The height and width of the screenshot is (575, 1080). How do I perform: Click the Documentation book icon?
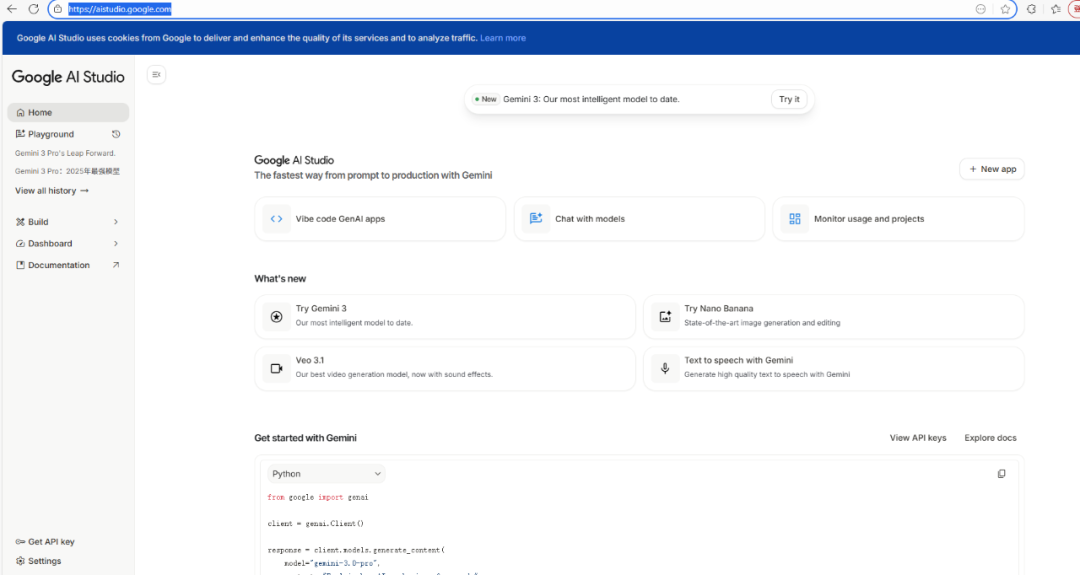20,265
